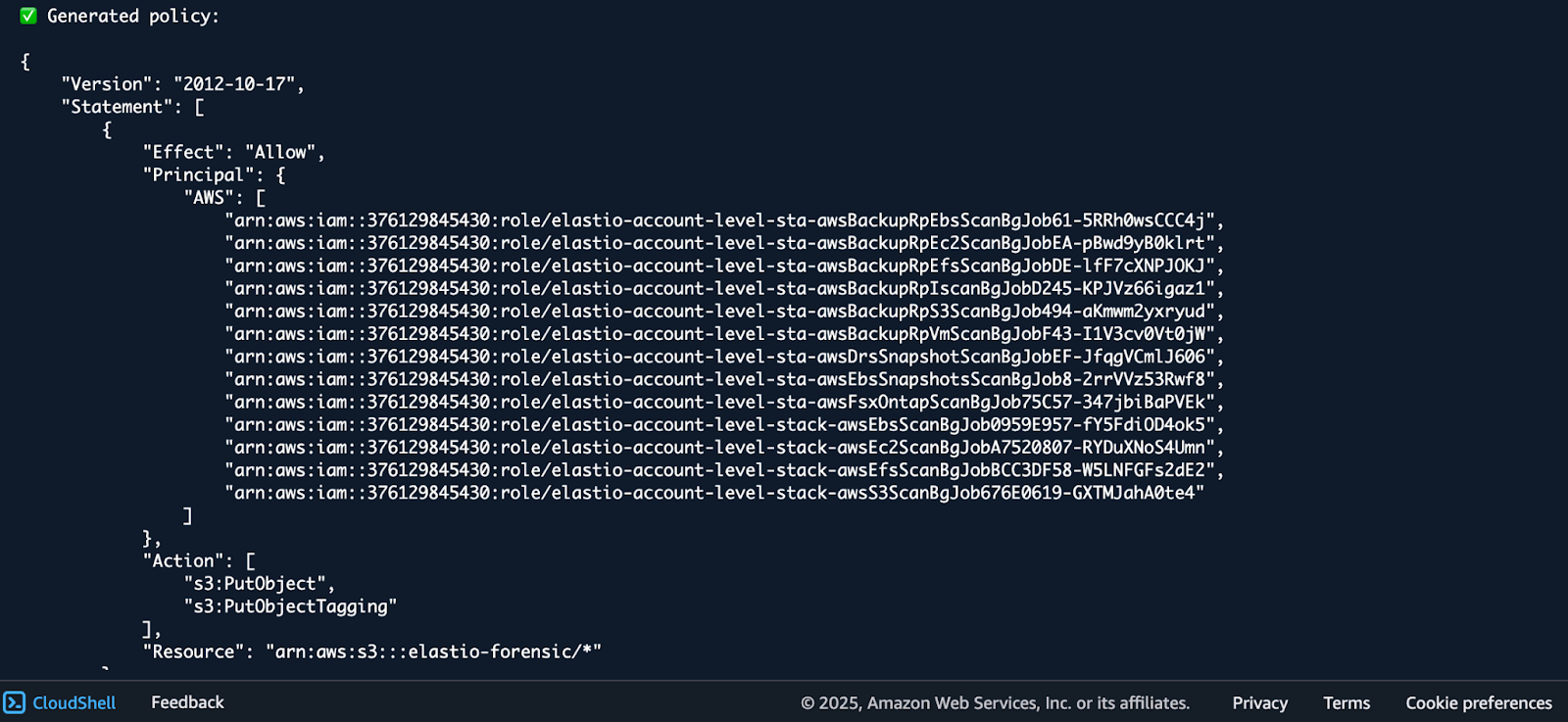Click the awsS3ScanBgJob676E0619 role ARN line

pyautogui.click(x=714, y=493)
